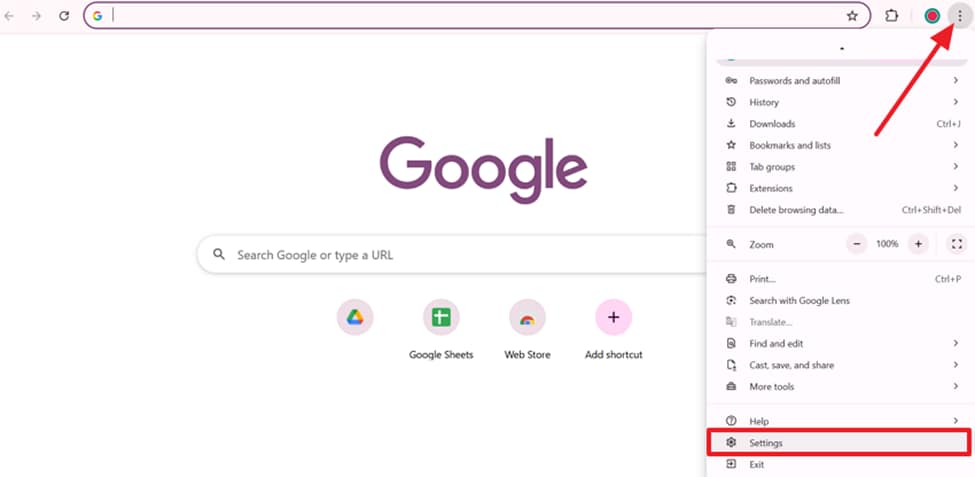Click the Google logo
The image size is (975, 477).
[483, 169]
